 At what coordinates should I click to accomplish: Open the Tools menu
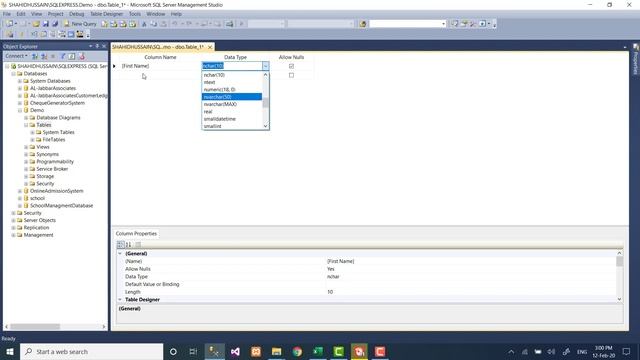[x=135, y=14]
